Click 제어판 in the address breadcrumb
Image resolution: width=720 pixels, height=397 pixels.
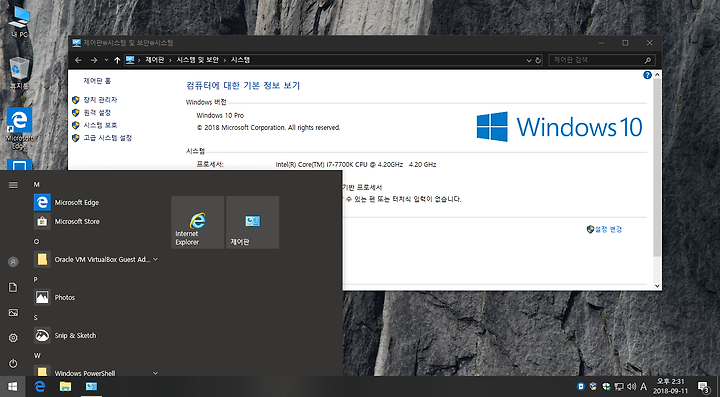(155, 60)
